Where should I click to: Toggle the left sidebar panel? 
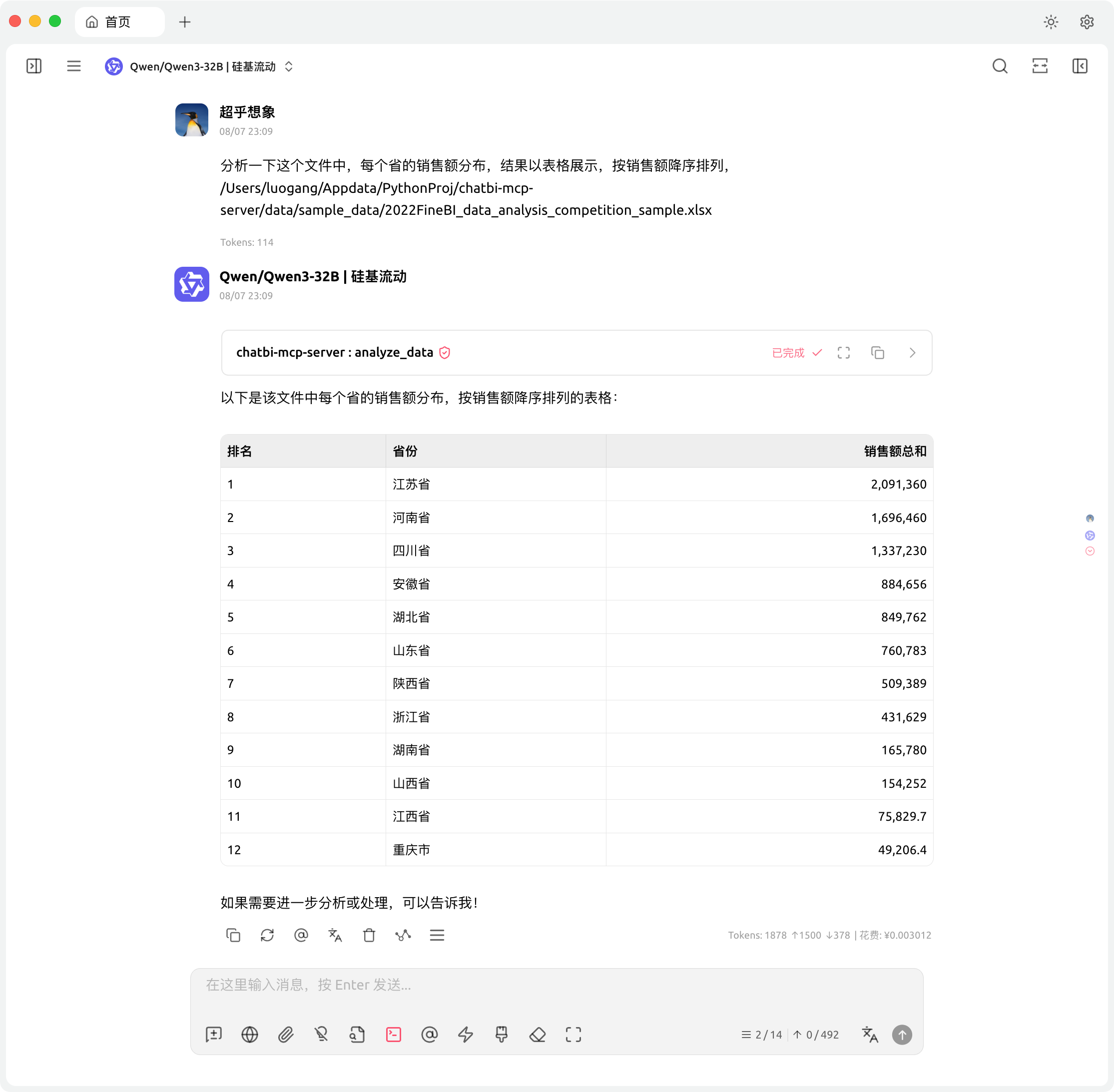tap(34, 66)
